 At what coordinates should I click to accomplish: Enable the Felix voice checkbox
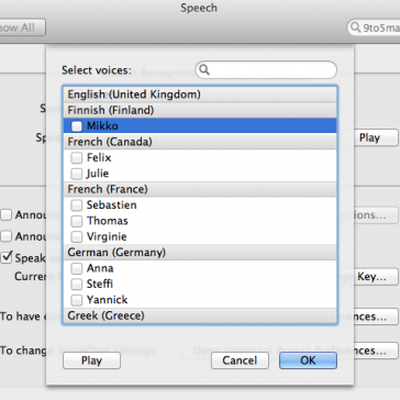tap(76, 158)
